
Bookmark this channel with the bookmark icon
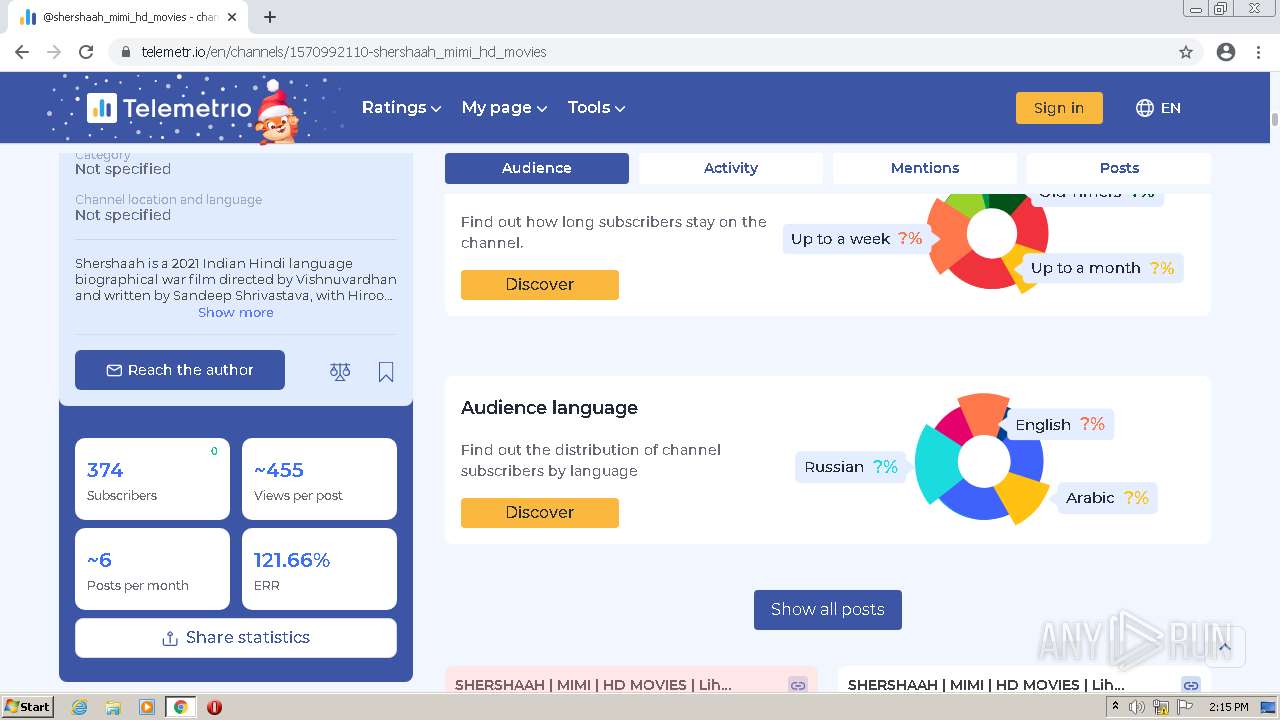click(386, 371)
